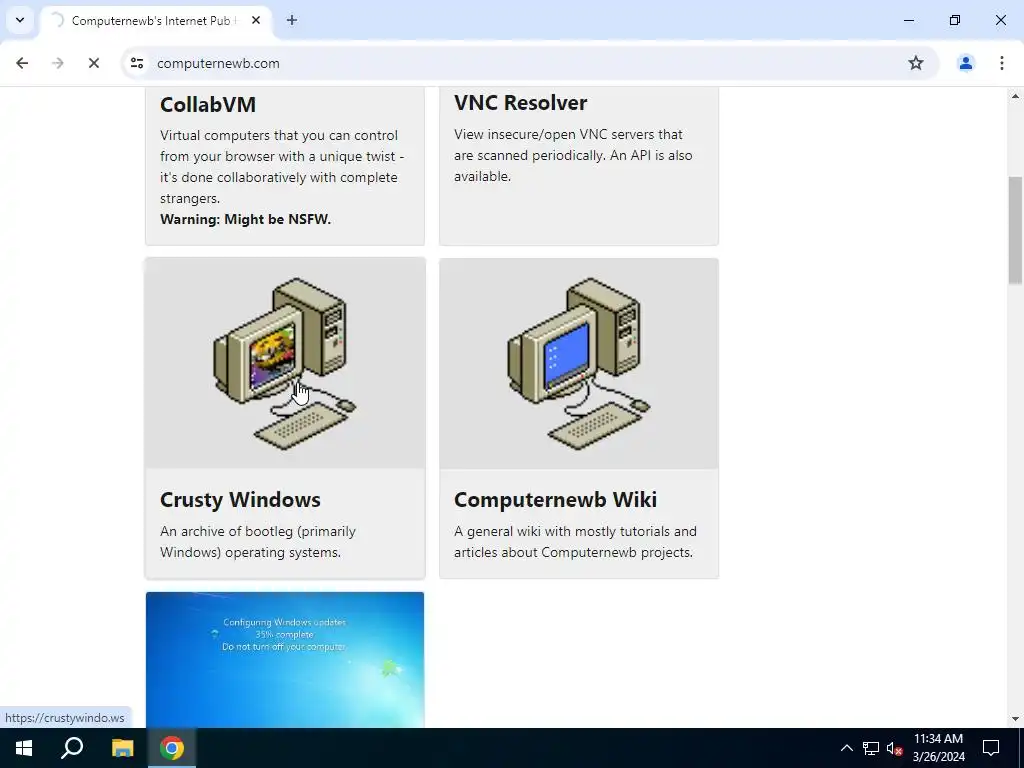Click the scrollbar up arrow

coord(1015,96)
